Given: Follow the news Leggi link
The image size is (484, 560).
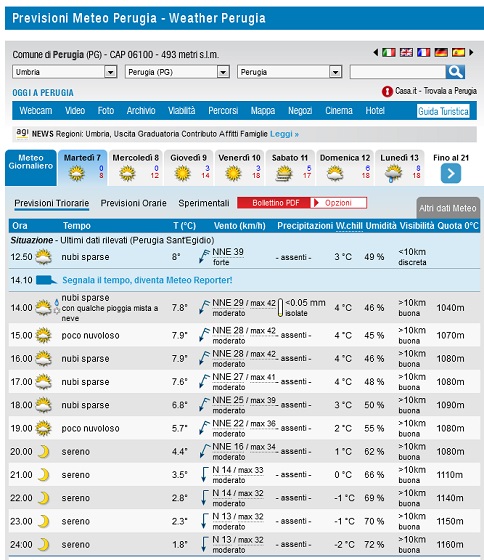Looking at the screenshot, I should tap(284, 134).
